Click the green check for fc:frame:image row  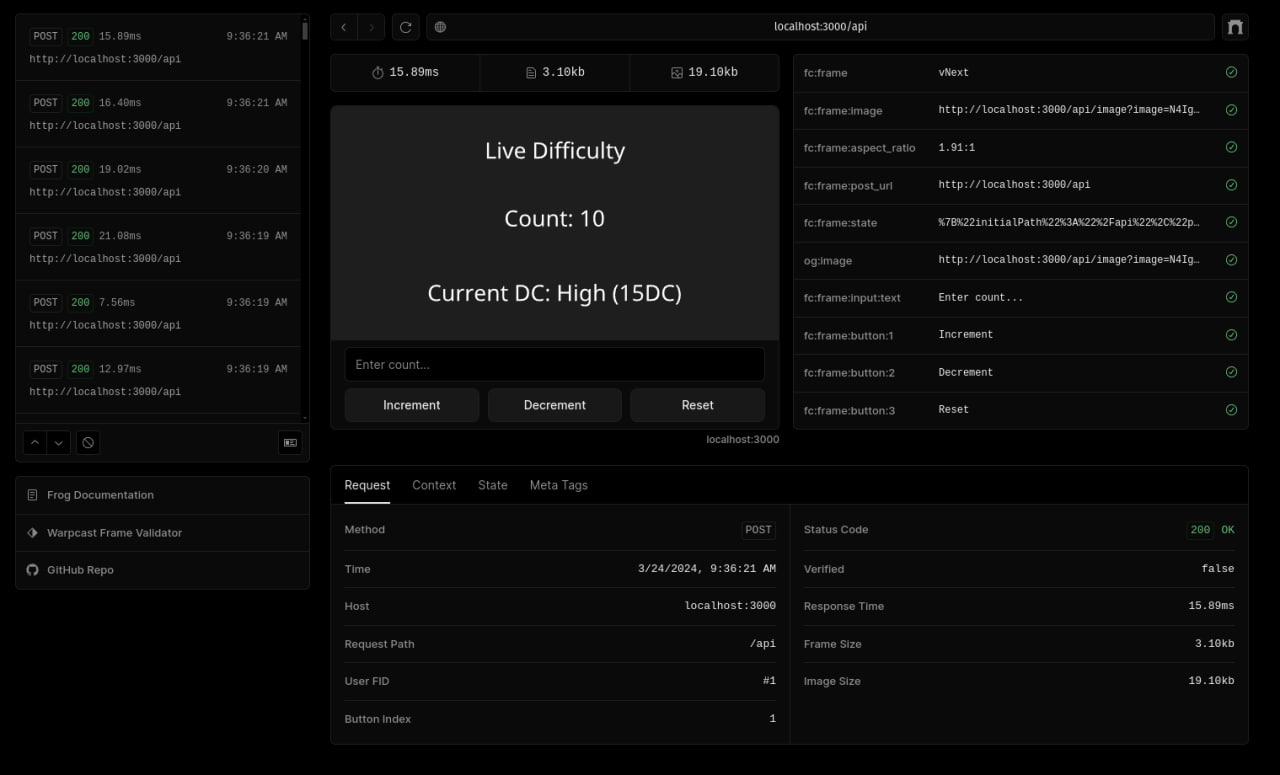click(1231, 110)
